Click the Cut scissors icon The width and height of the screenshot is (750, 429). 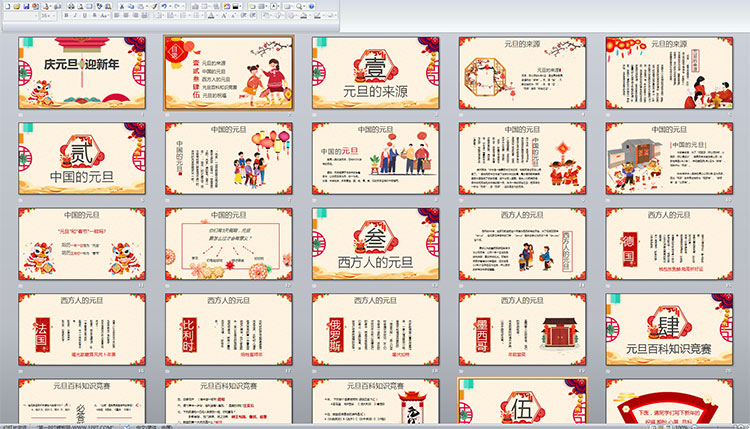coord(121,7)
